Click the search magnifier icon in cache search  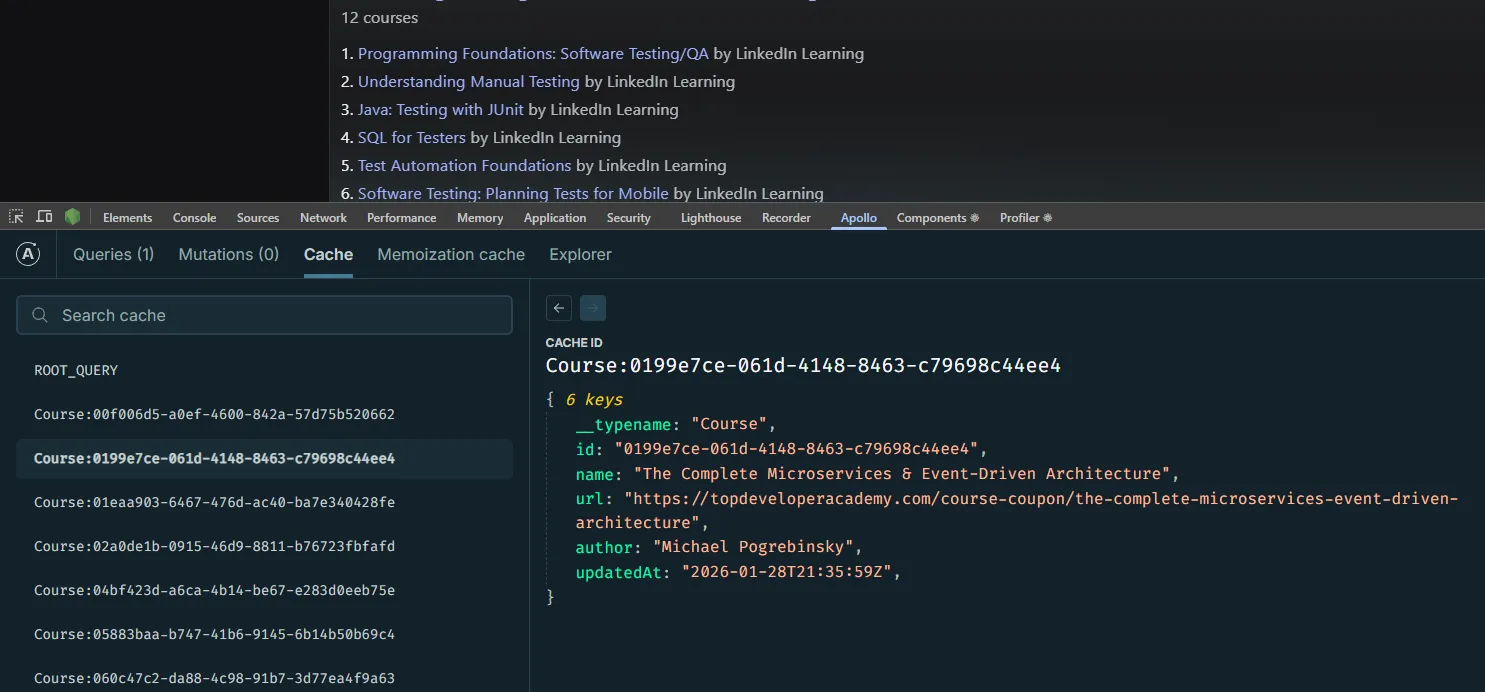[40, 315]
